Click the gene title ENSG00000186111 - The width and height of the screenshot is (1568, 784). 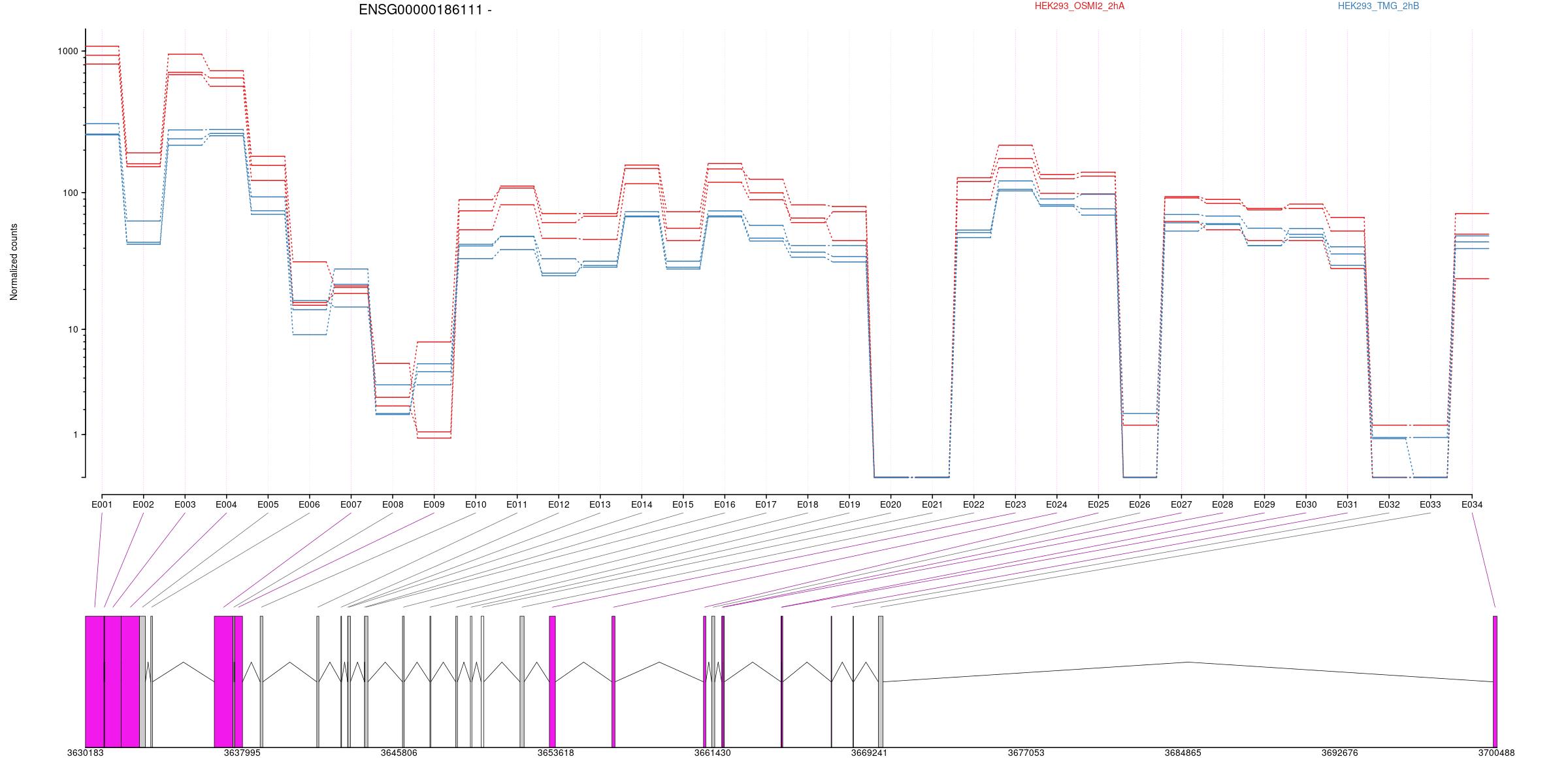point(425,10)
